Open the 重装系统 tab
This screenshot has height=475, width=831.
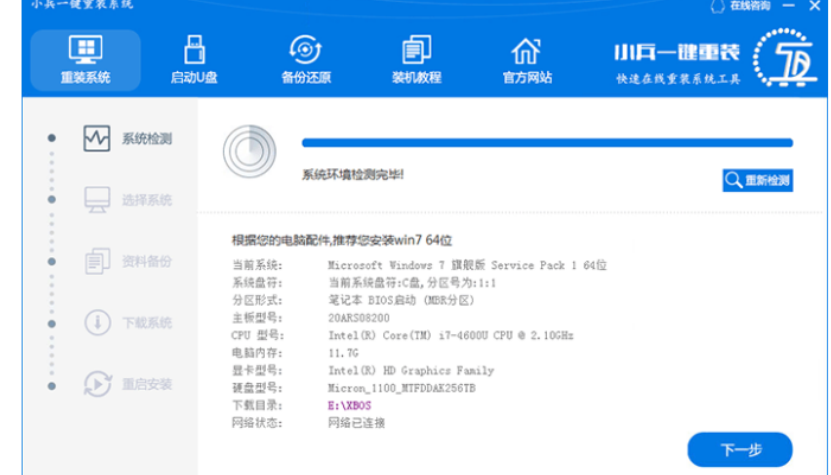pyautogui.click(x=85, y=60)
